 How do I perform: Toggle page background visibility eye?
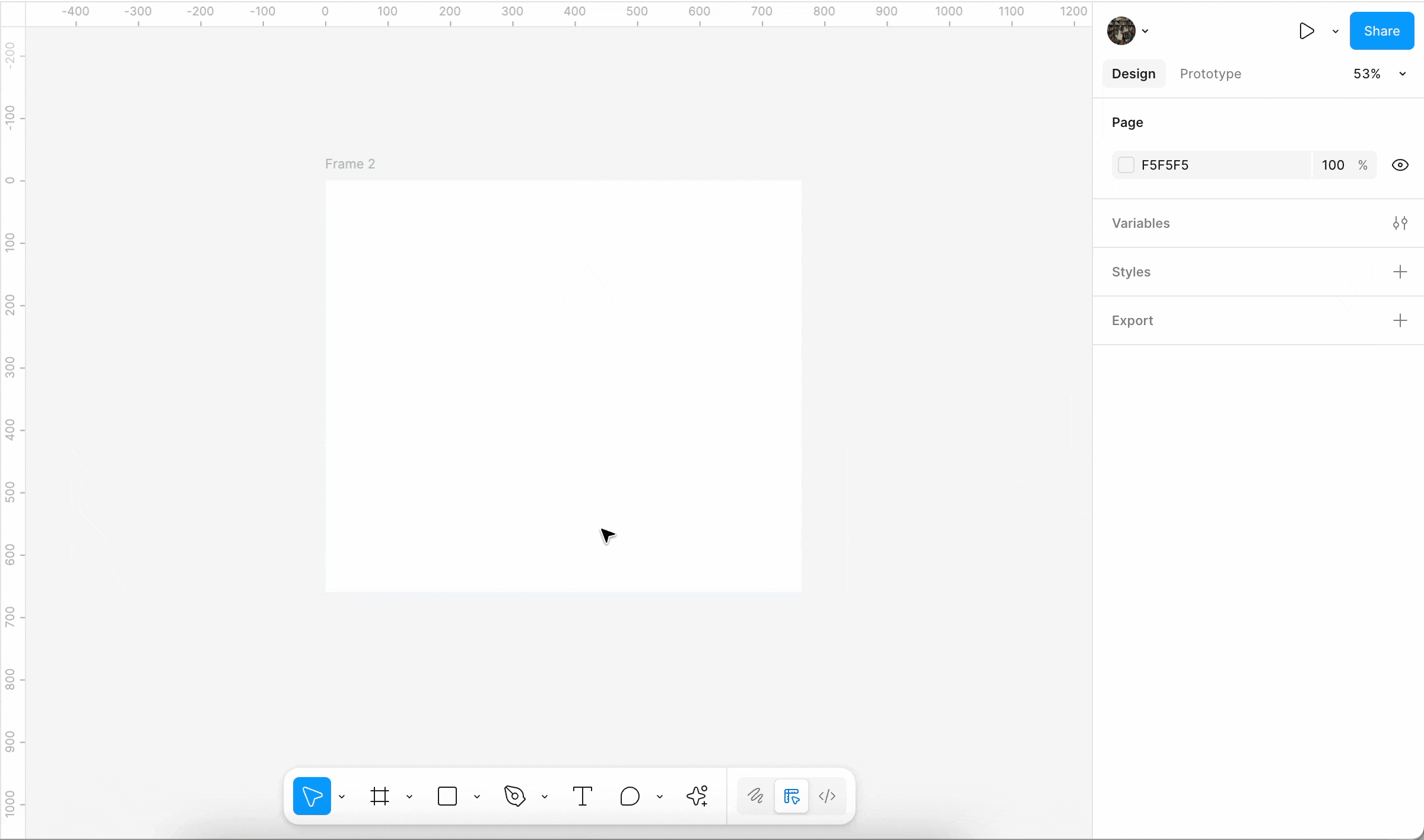point(1400,165)
